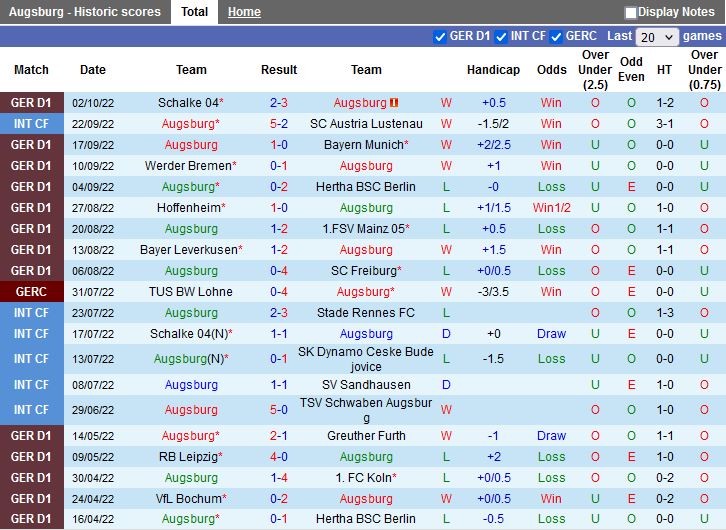Click SC Freiburg team name
Image resolution: width=726 pixels, height=530 pixels.
click(x=366, y=271)
